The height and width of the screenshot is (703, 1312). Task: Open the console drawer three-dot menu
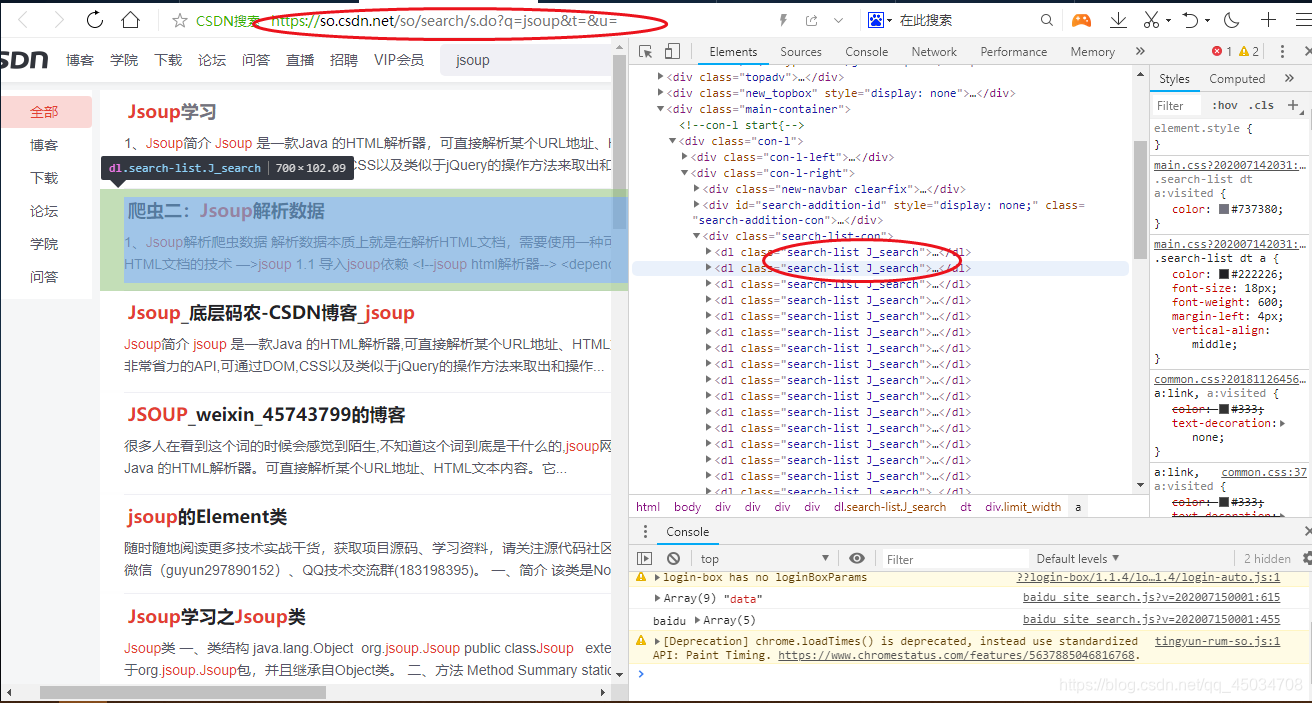coord(644,532)
